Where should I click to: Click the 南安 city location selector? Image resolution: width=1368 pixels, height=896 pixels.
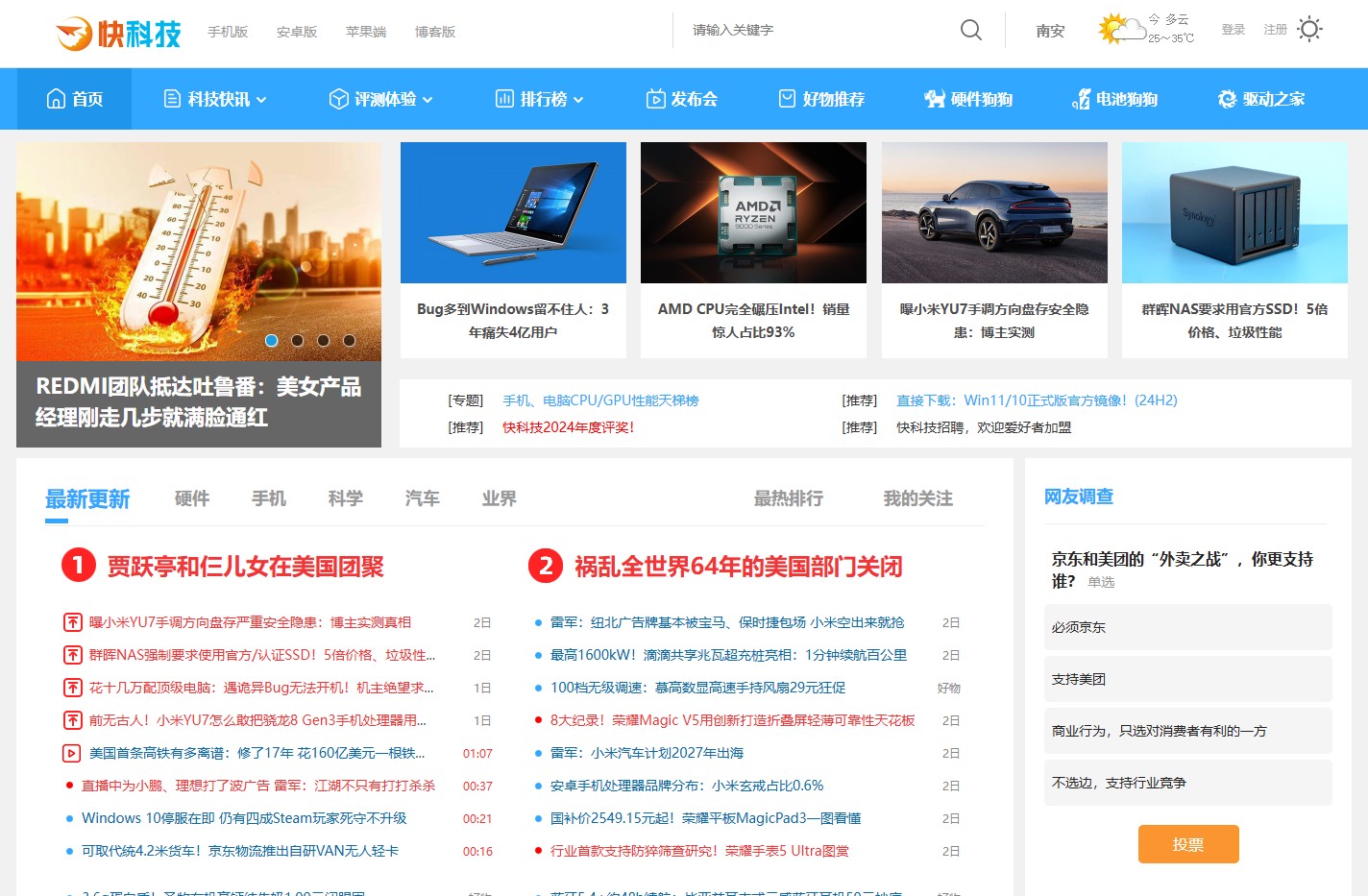click(x=1050, y=31)
